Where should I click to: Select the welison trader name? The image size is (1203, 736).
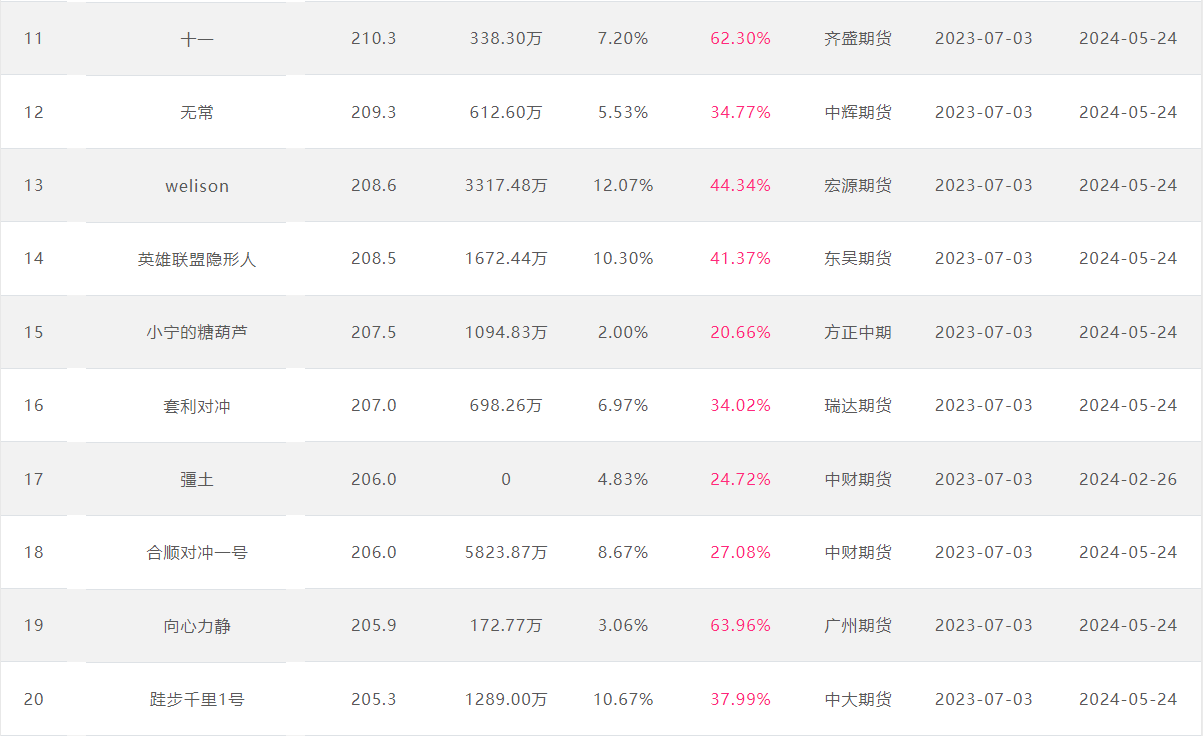[x=197, y=186]
